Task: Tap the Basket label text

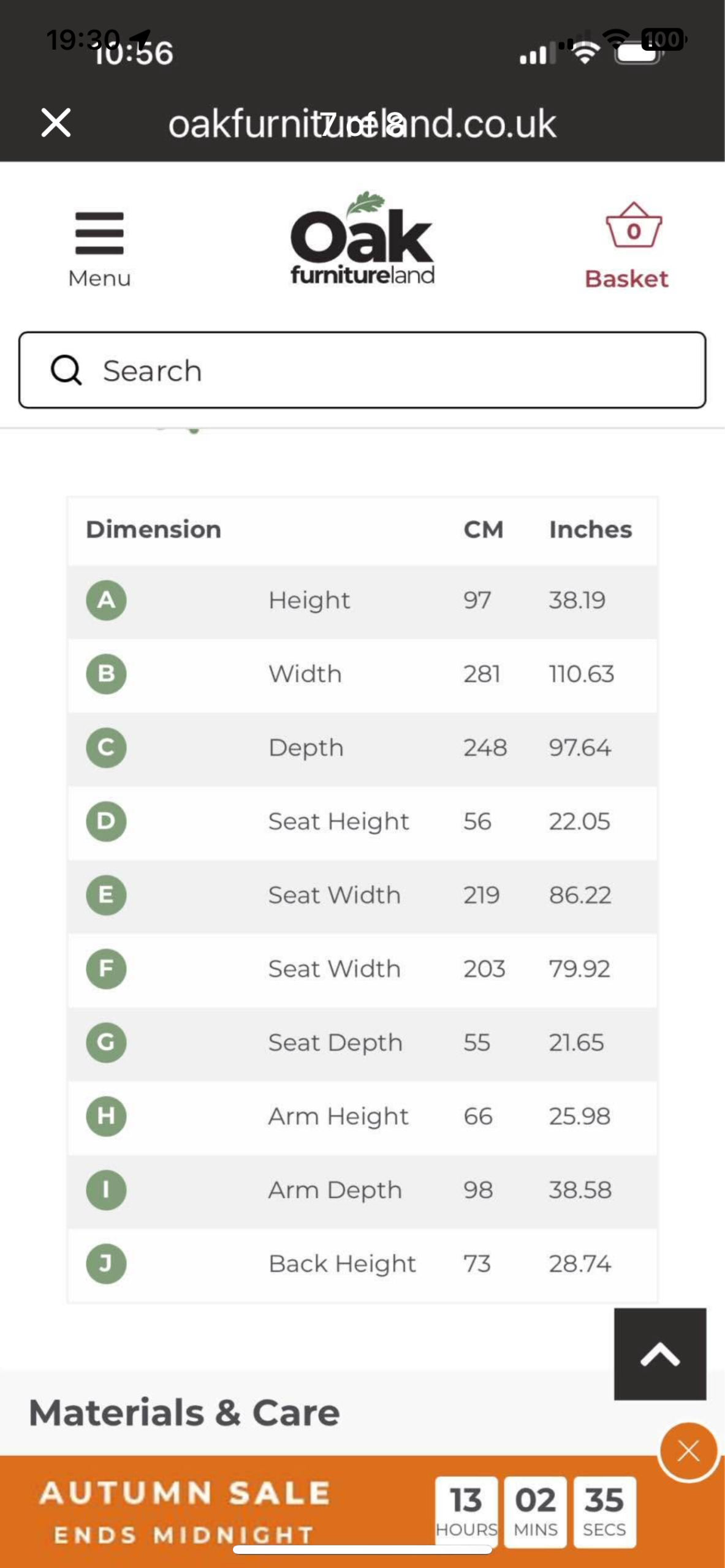Action: 626,279
